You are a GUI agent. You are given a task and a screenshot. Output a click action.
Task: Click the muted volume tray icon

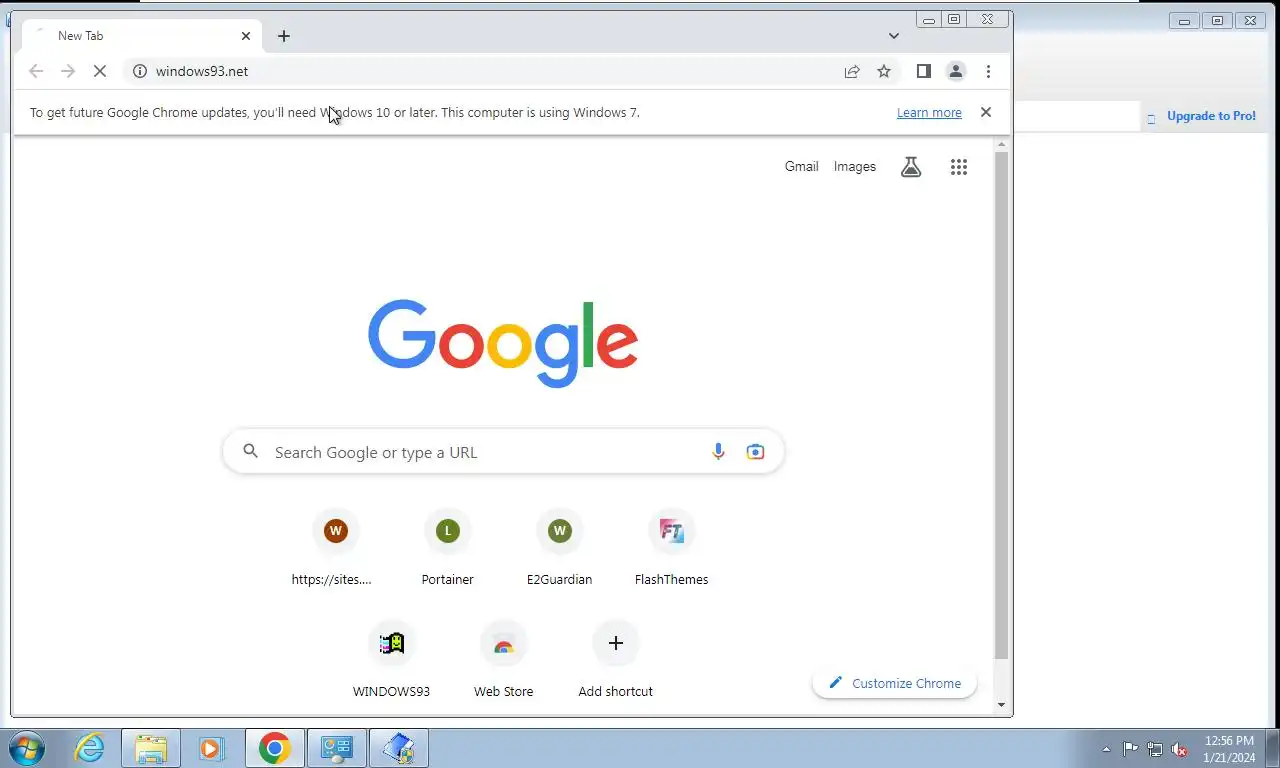pyautogui.click(x=1179, y=749)
